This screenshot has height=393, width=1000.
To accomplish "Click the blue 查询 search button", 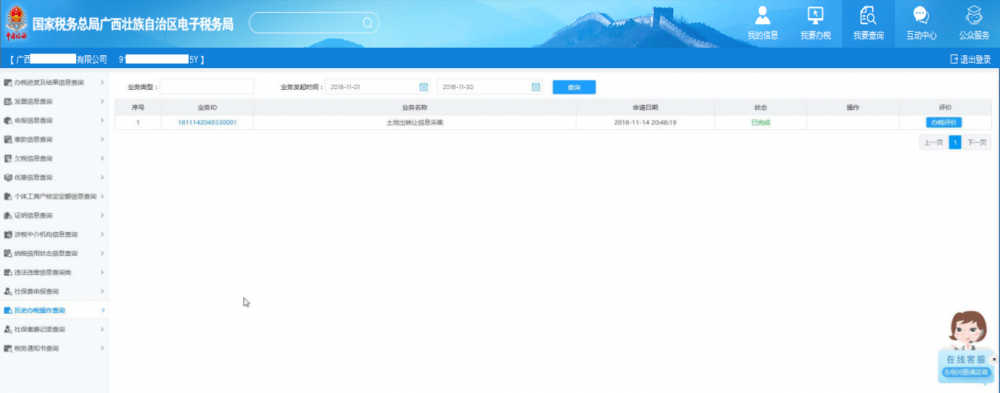I will click(x=574, y=87).
